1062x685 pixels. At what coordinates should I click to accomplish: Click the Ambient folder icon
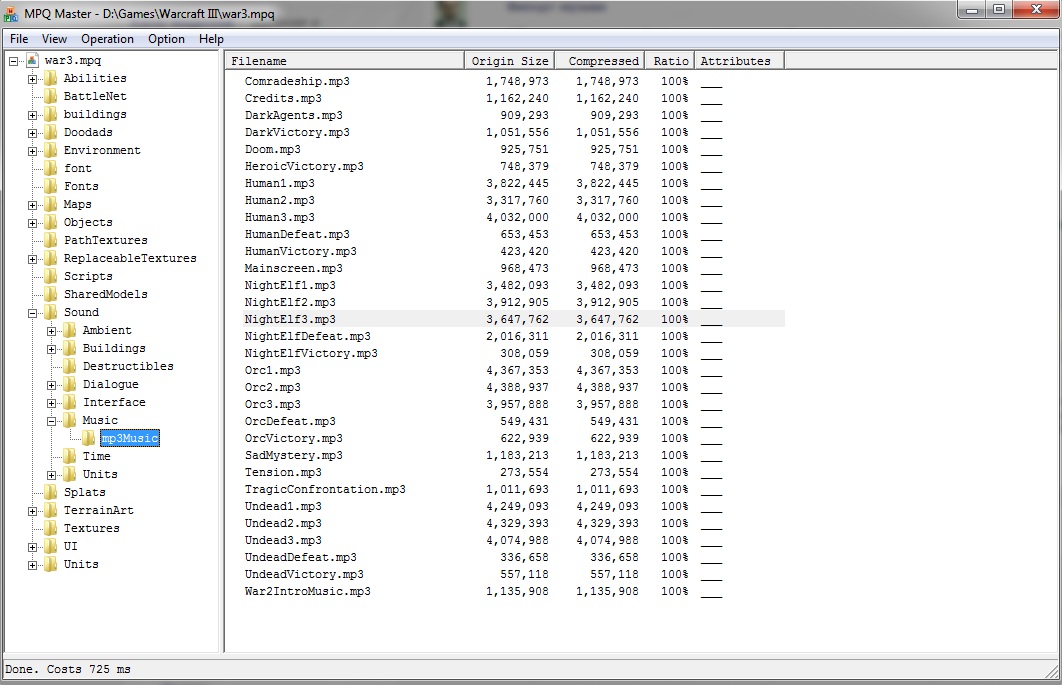click(x=70, y=331)
